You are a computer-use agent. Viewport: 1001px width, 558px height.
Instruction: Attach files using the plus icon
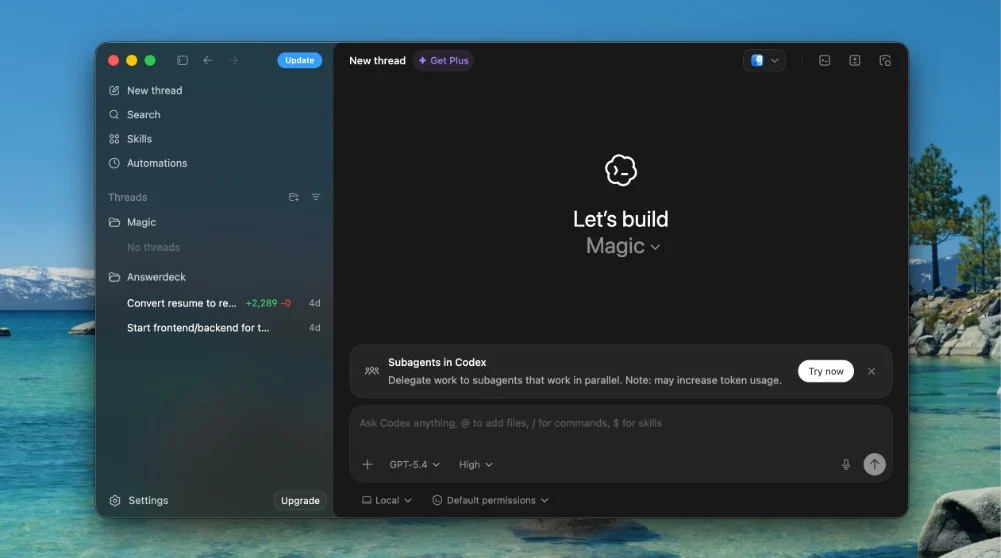coord(367,464)
